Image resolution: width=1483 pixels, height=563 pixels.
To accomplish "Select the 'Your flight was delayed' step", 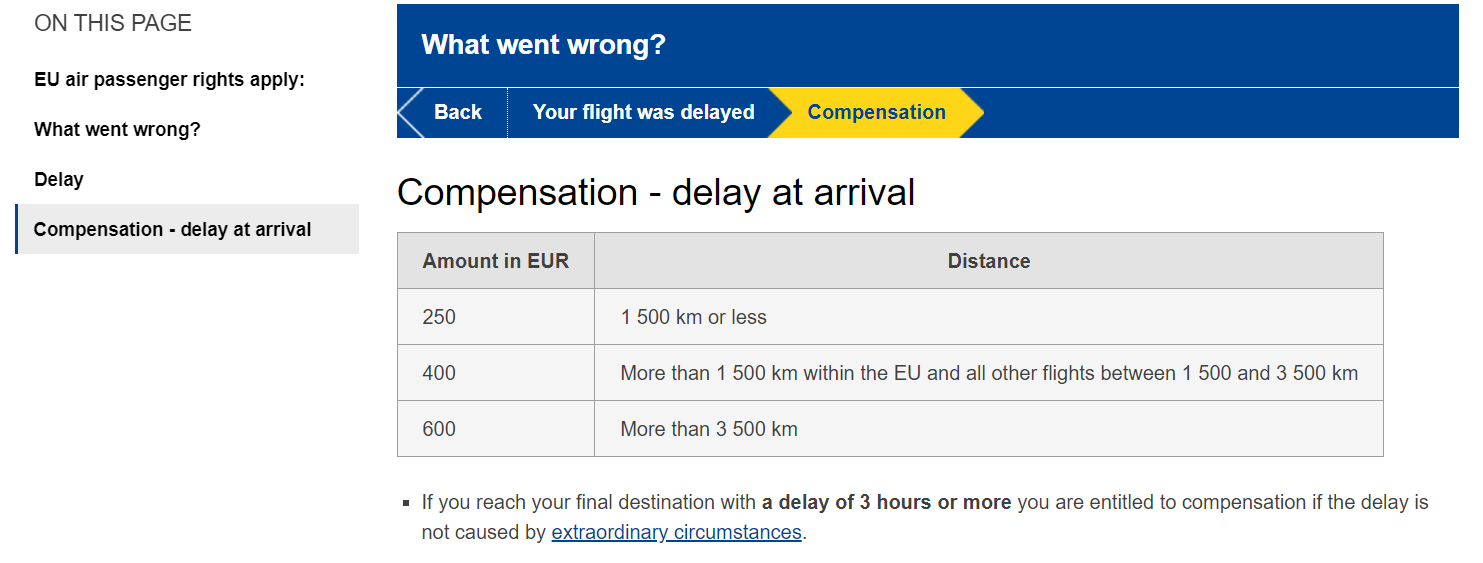I will [643, 112].
